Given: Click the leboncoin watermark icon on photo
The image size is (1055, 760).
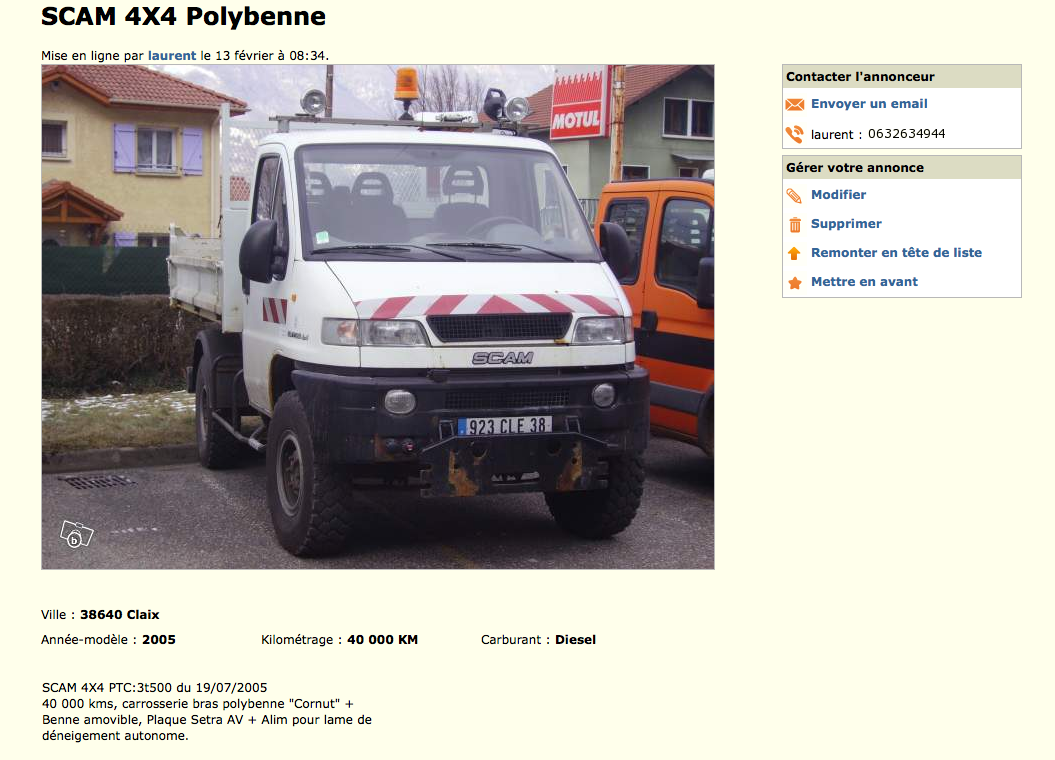Looking at the screenshot, I should pos(76,535).
